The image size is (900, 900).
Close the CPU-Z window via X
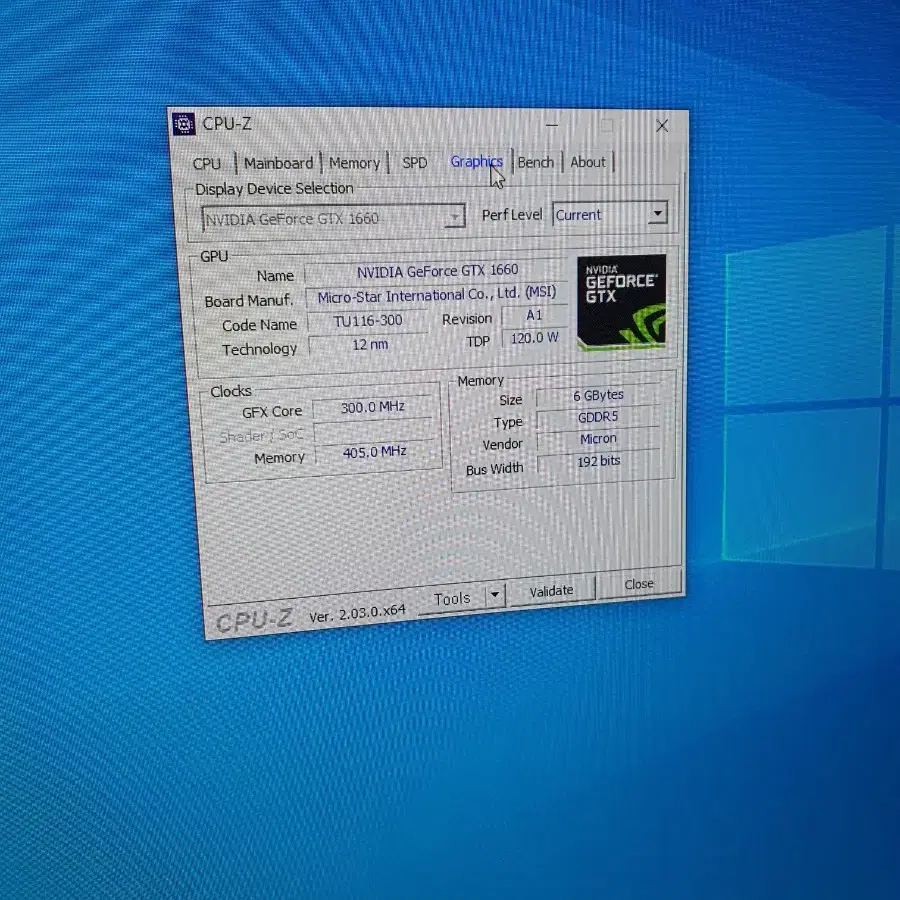(662, 126)
